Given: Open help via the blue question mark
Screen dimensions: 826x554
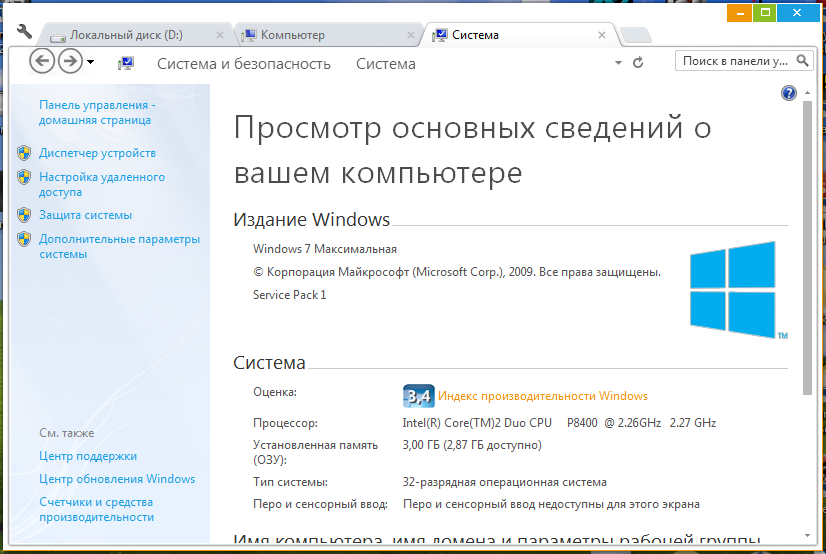Looking at the screenshot, I should pyautogui.click(x=789, y=93).
